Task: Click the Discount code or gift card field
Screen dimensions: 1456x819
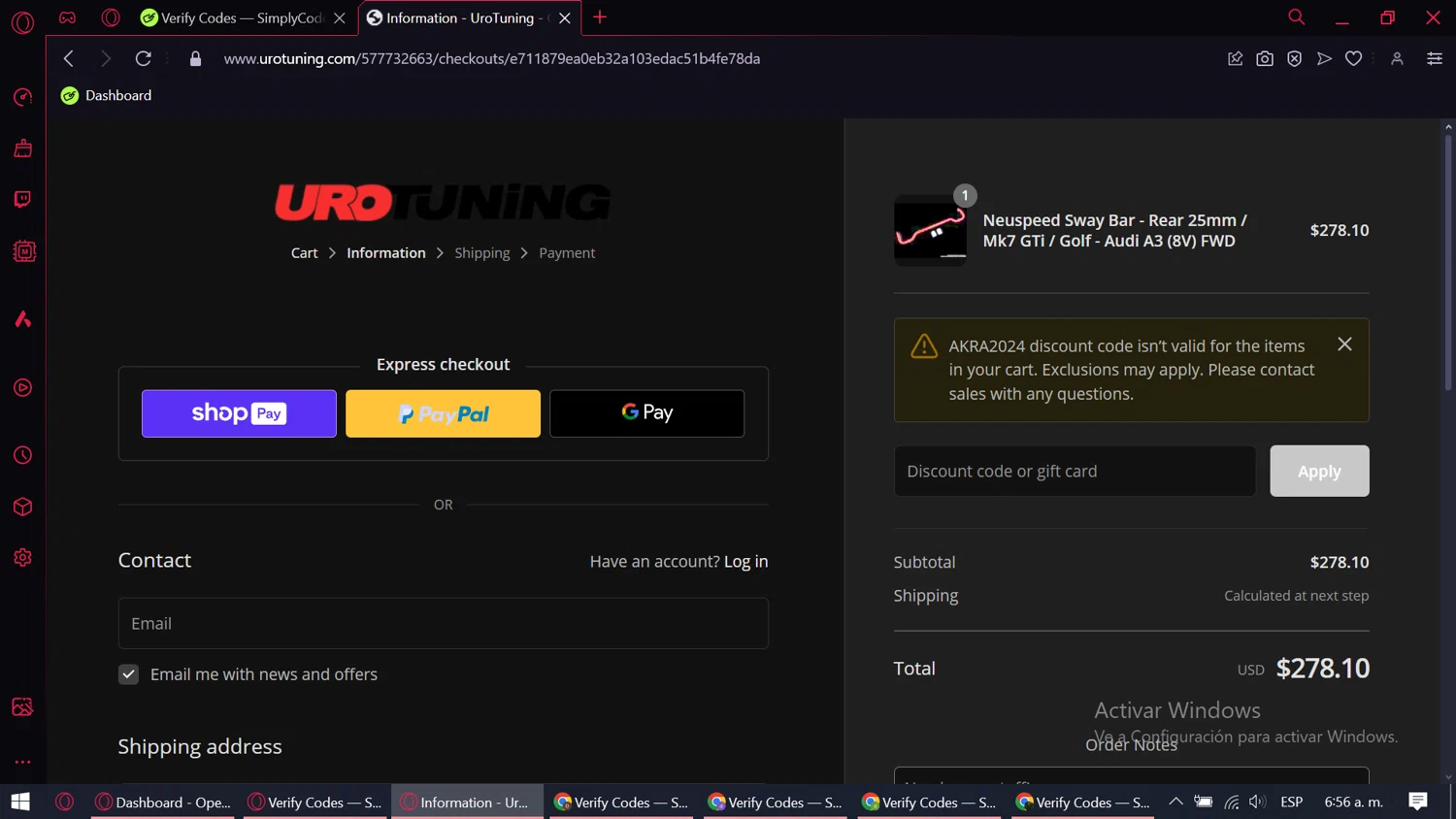Action: pyautogui.click(x=1075, y=471)
